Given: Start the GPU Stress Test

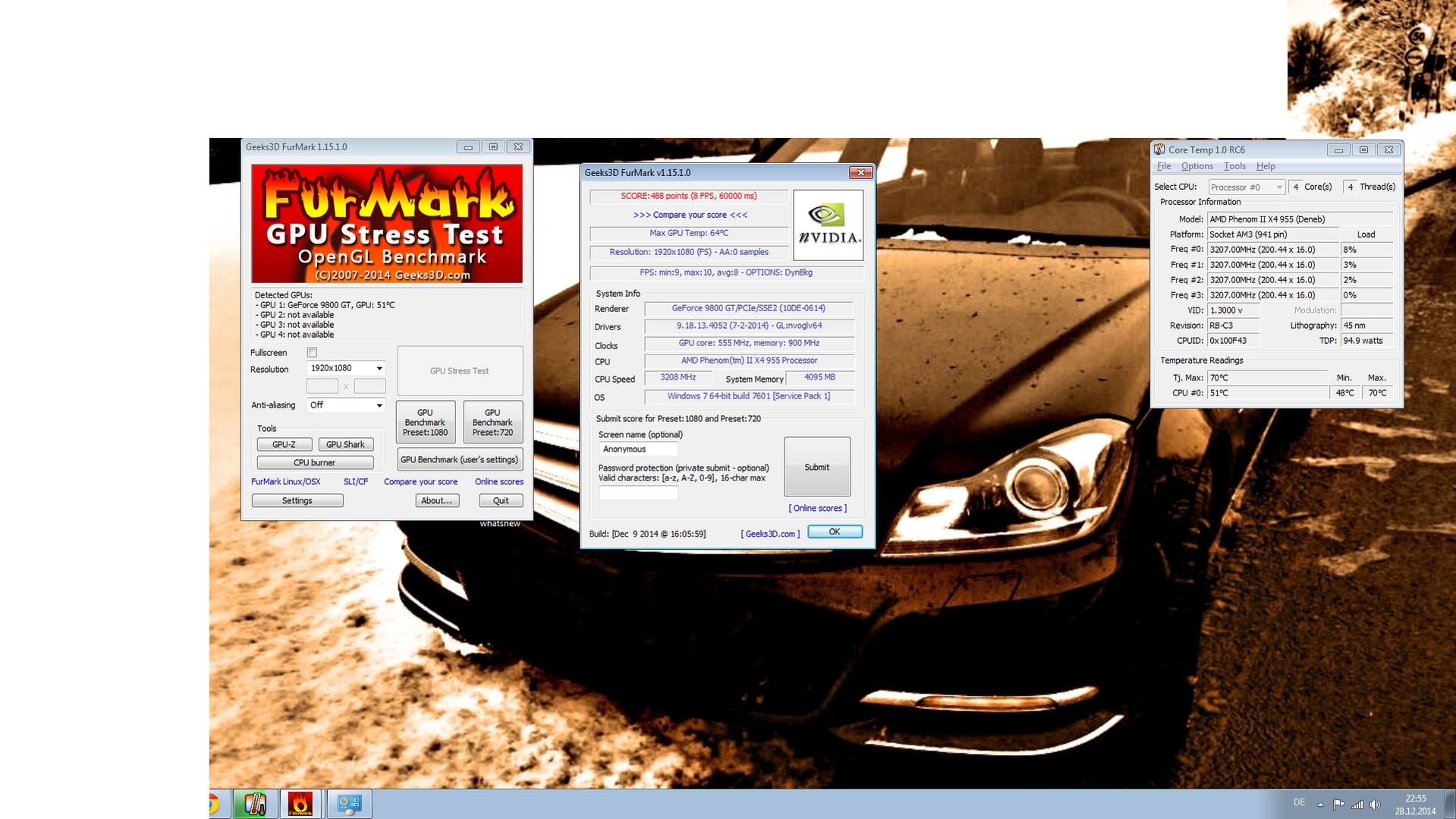Looking at the screenshot, I should click(460, 371).
